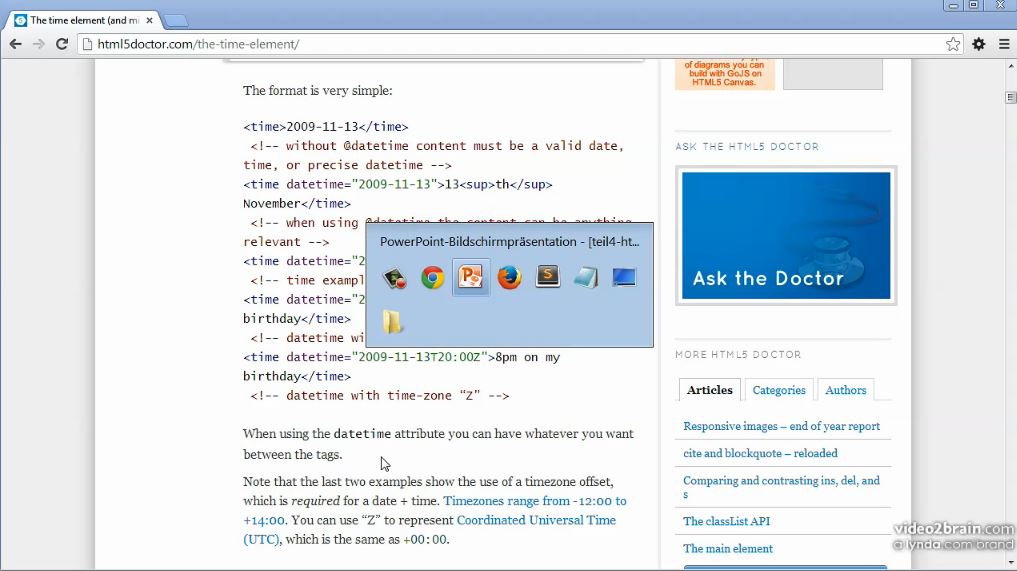
Task: Click the '<time>2009-11-13</time>' code line
Action: [x=326, y=127]
